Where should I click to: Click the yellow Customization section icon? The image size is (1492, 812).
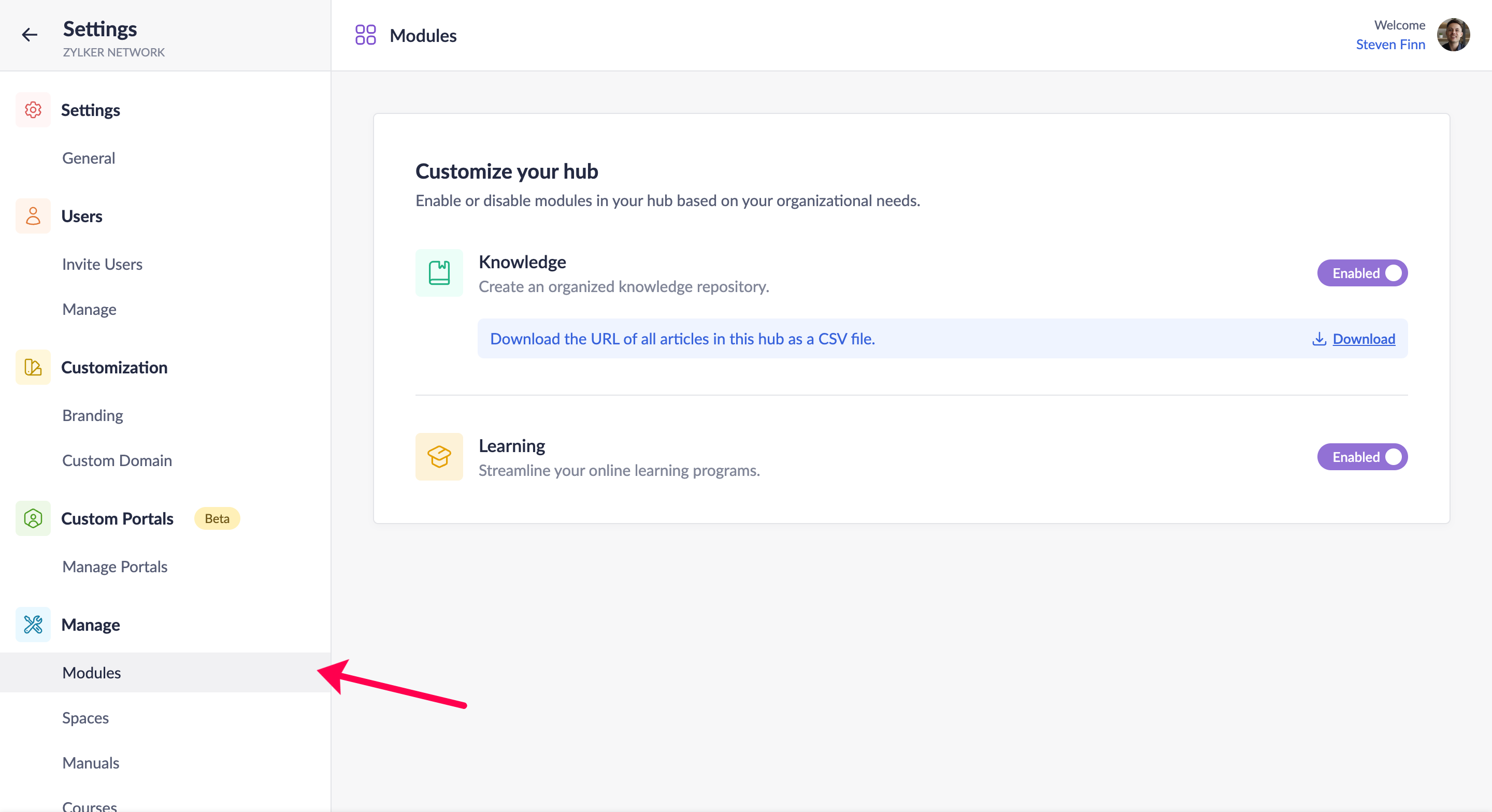click(x=33, y=367)
